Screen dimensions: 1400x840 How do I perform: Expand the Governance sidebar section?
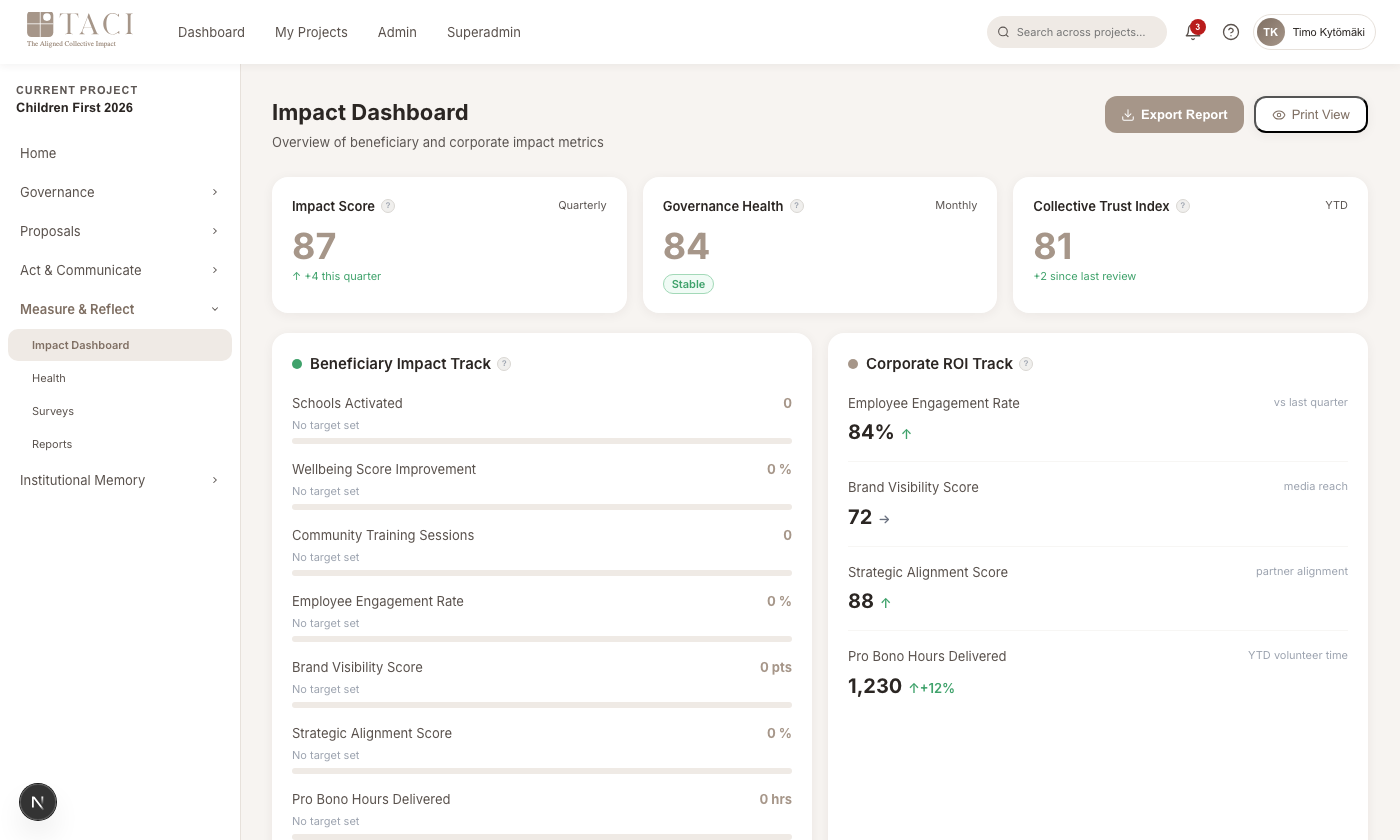[x=120, y=192]
